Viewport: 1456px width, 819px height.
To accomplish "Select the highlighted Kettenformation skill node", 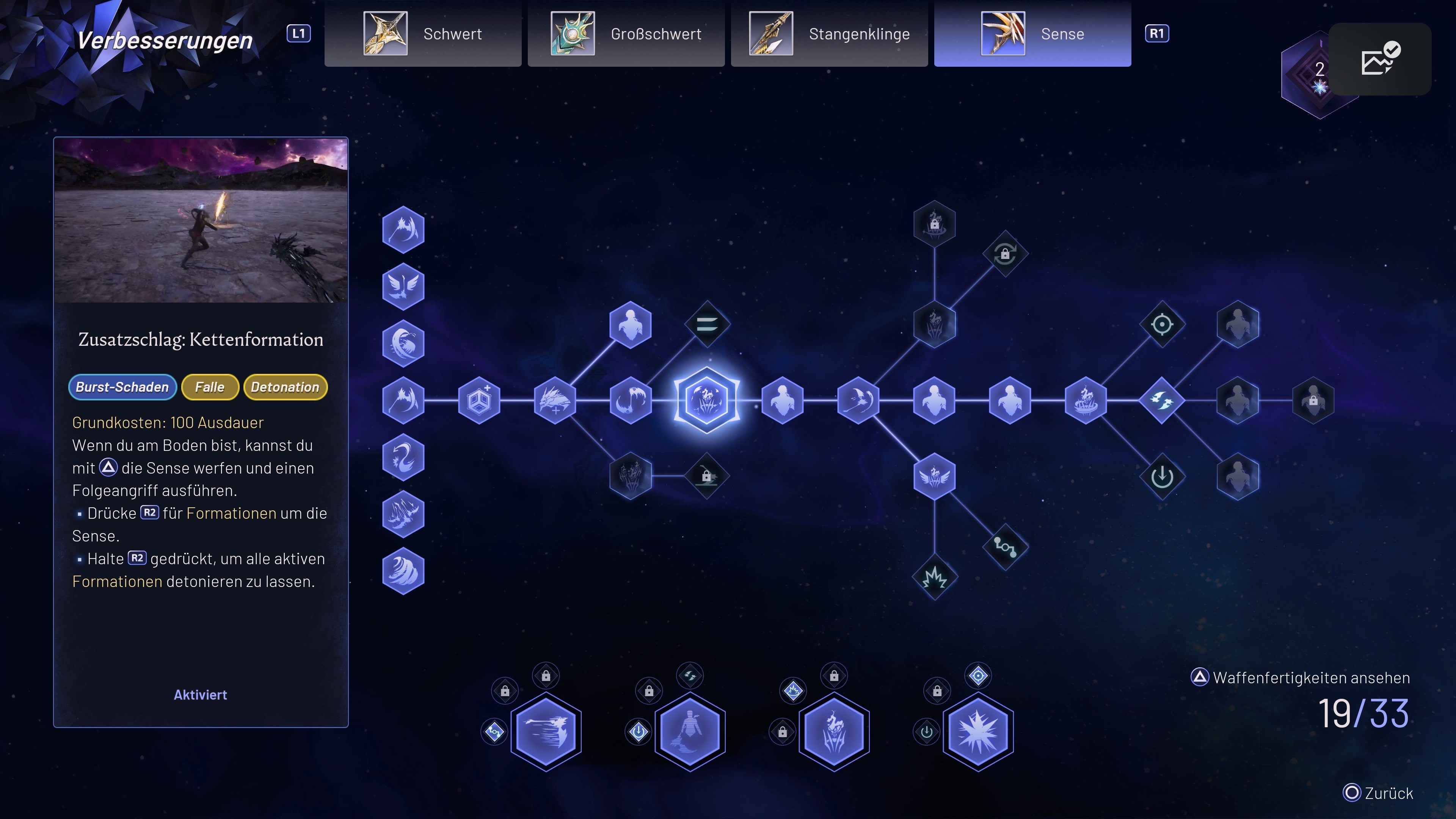I will 706,400.
